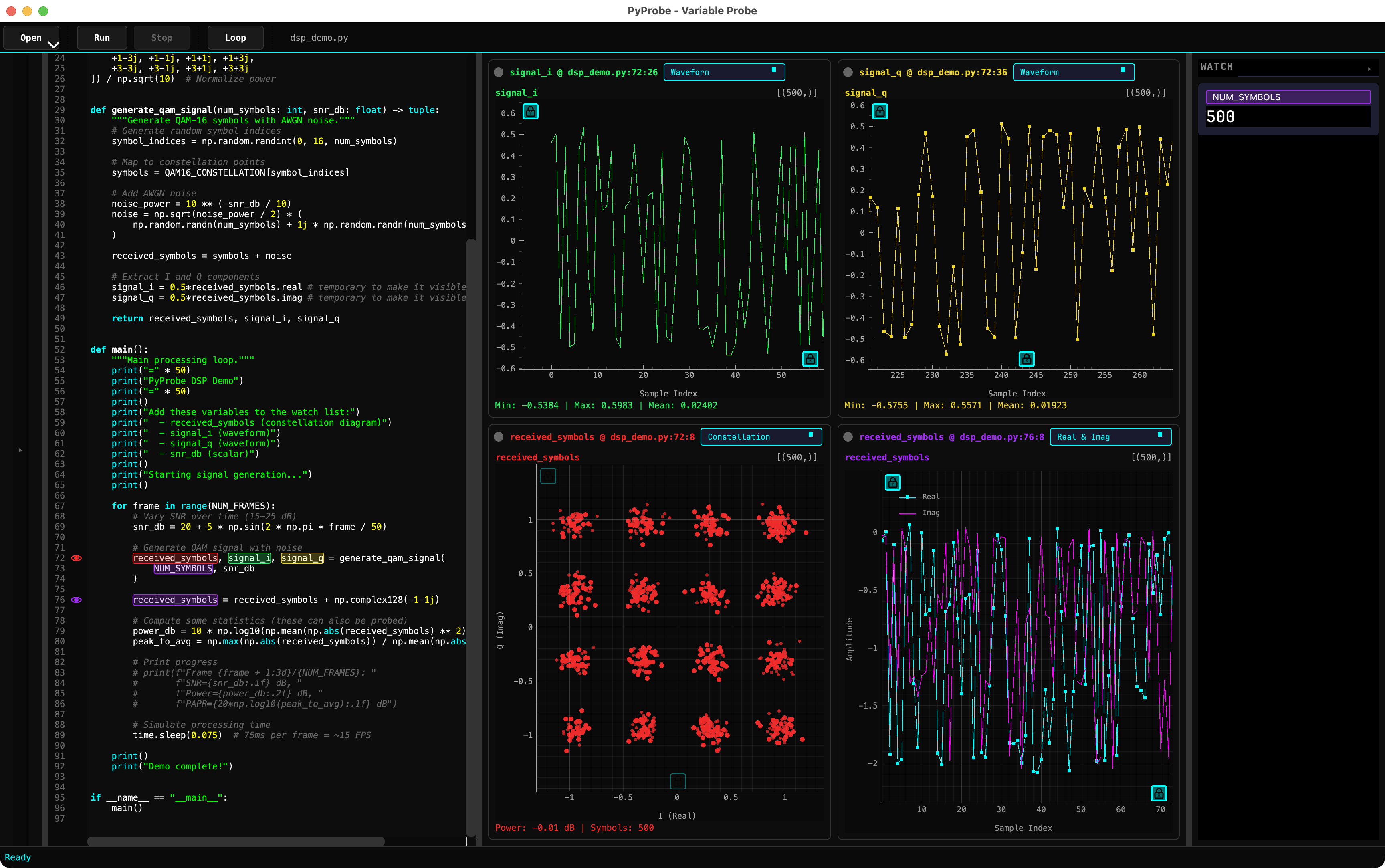Select the axis lock icon in the Real & Imag plot
The image size is (1385, 868).
point(893,482)
